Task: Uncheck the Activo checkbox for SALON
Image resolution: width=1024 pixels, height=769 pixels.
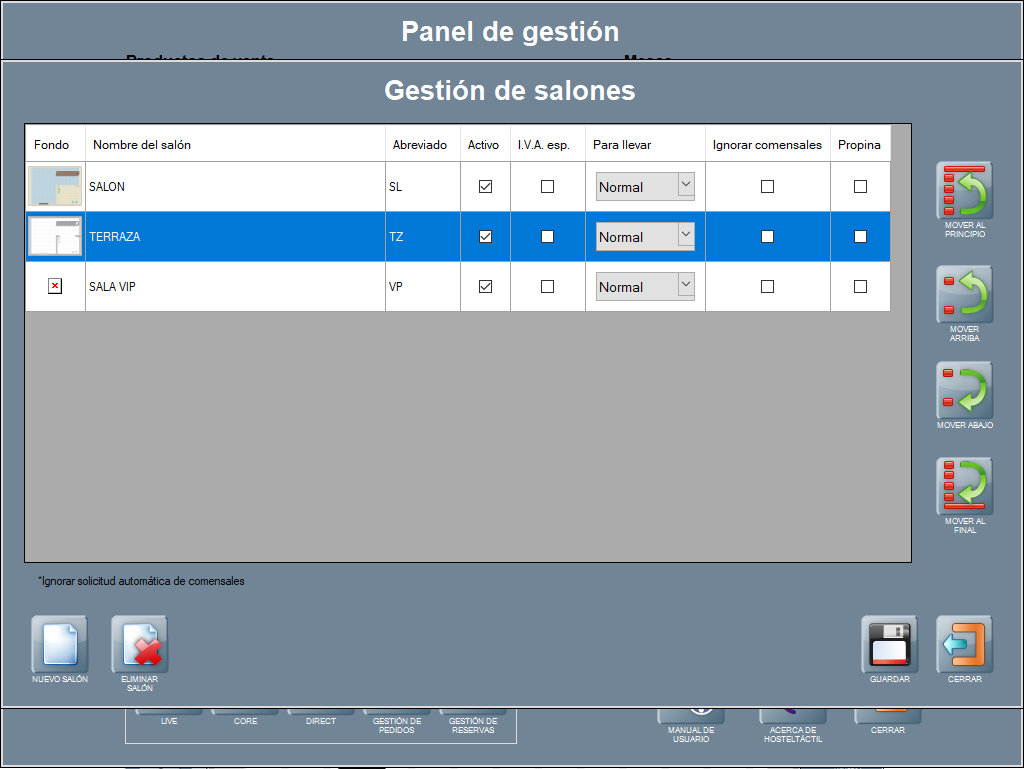Action: tap(485, 187)
